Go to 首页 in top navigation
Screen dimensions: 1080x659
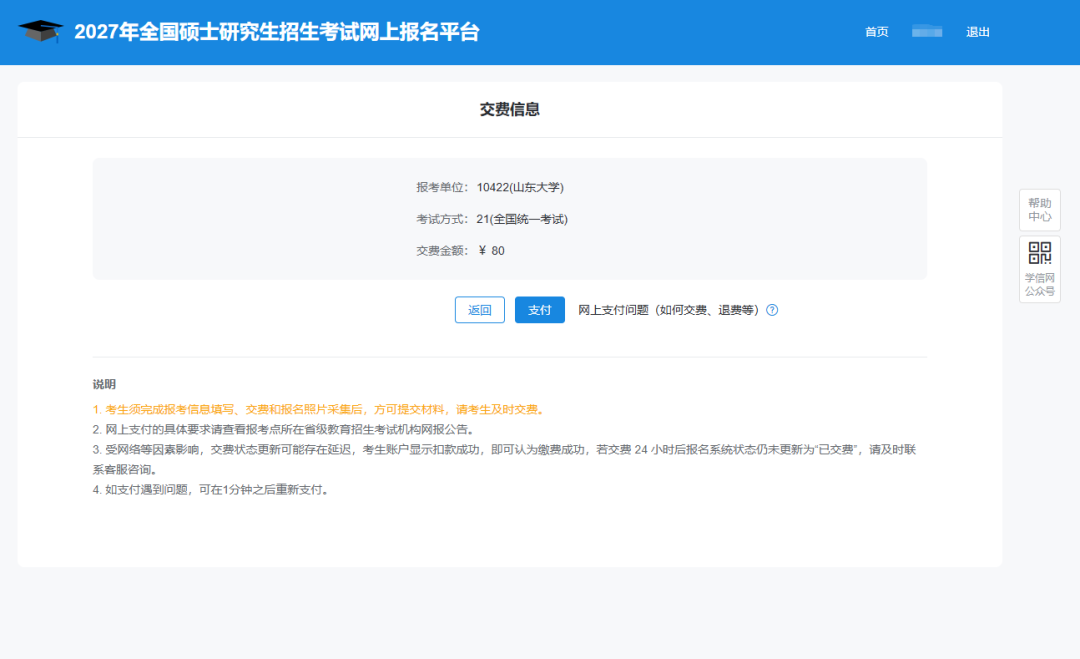pos(876,32)
